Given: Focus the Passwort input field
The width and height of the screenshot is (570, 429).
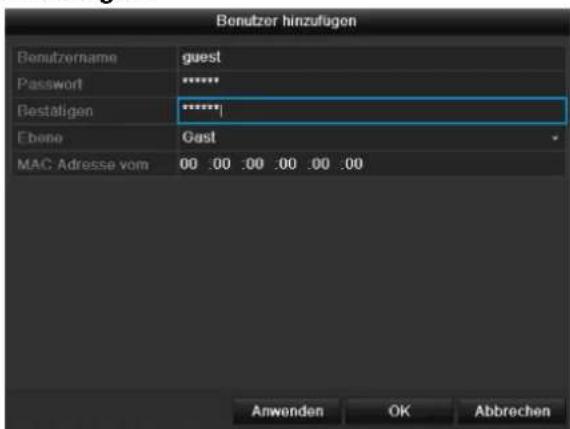Looking at the screenshot, I should pyautogui.click(x=372, y=84).
